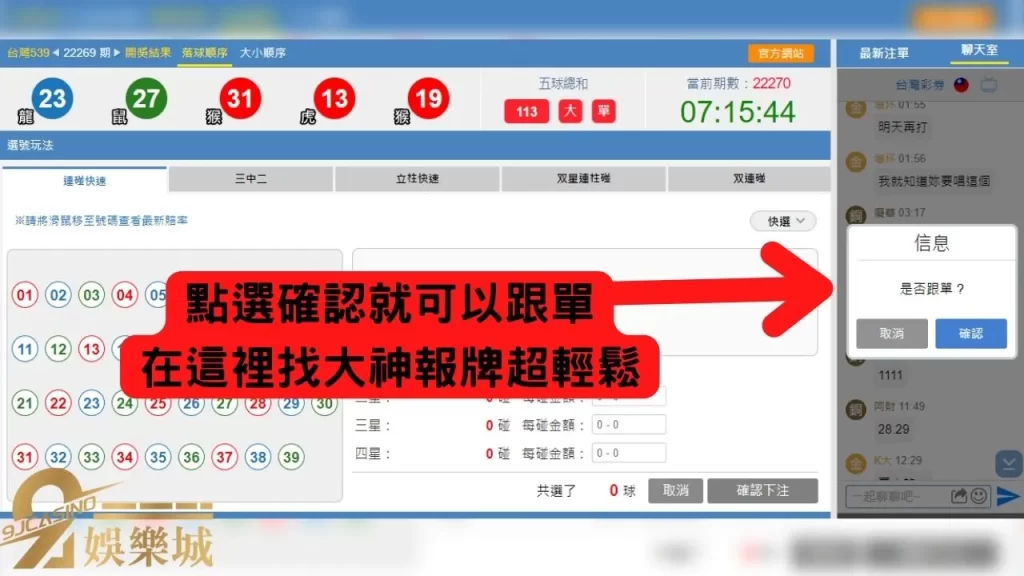Click 取消 in the follow-bet dialog
This screenshot has width=1024, height=576.
tap(892, 334)
